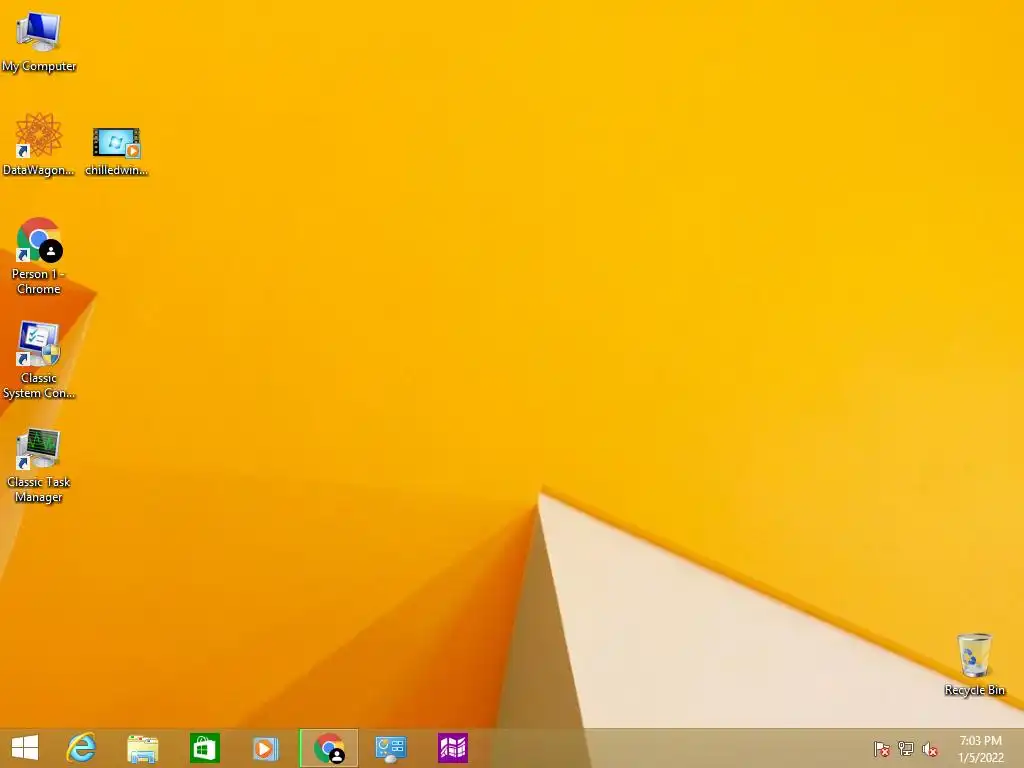1024x768 pixels.
Task: Click the DataWagon... icon label text
Action: 39,170
